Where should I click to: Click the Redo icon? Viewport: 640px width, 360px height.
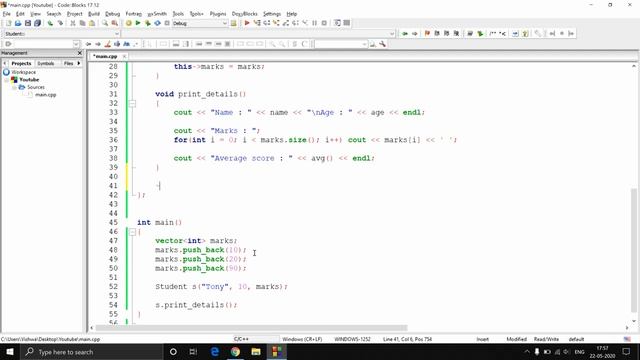(60, 23)
